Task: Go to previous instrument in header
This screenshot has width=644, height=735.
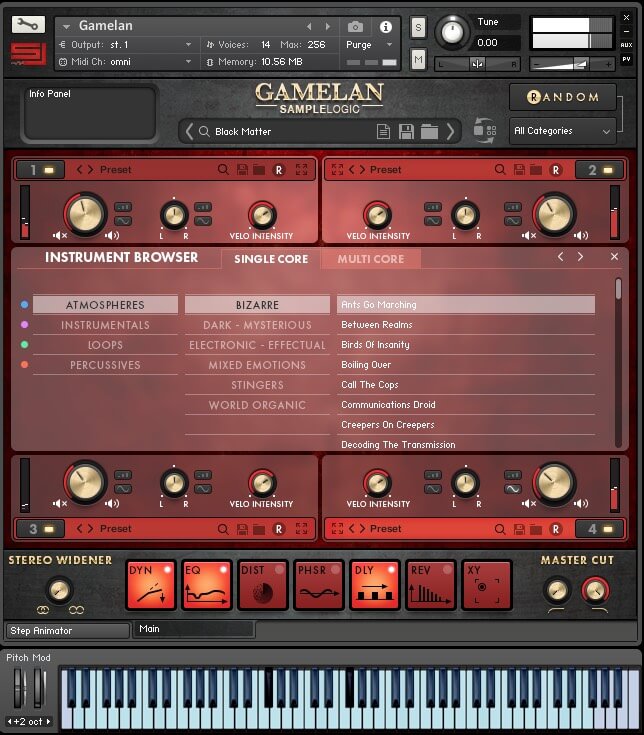Action: click(x=309, y=27)
